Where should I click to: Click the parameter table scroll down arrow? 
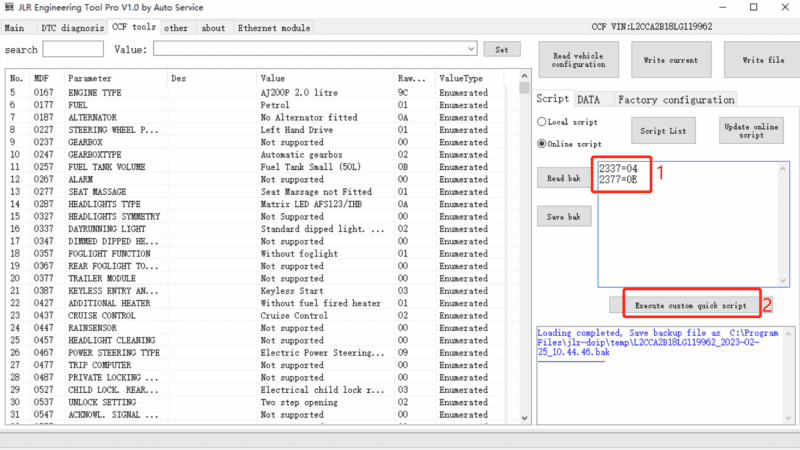click(x=524, y=418)
